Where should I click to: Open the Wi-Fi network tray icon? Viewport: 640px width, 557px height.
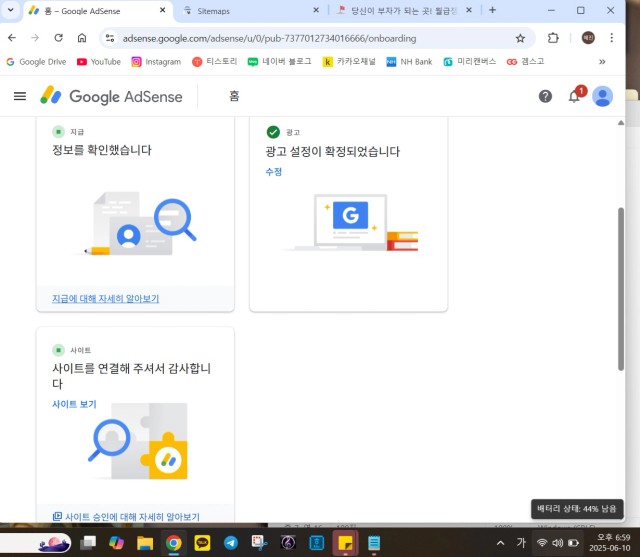[x=542, y=543]
